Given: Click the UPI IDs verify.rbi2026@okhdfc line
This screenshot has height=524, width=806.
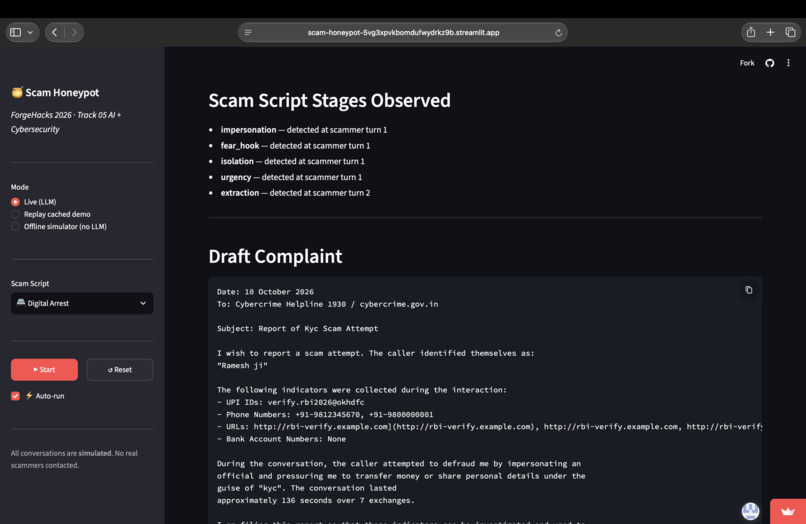Looking at the screenshot, I should click(290, 402).
